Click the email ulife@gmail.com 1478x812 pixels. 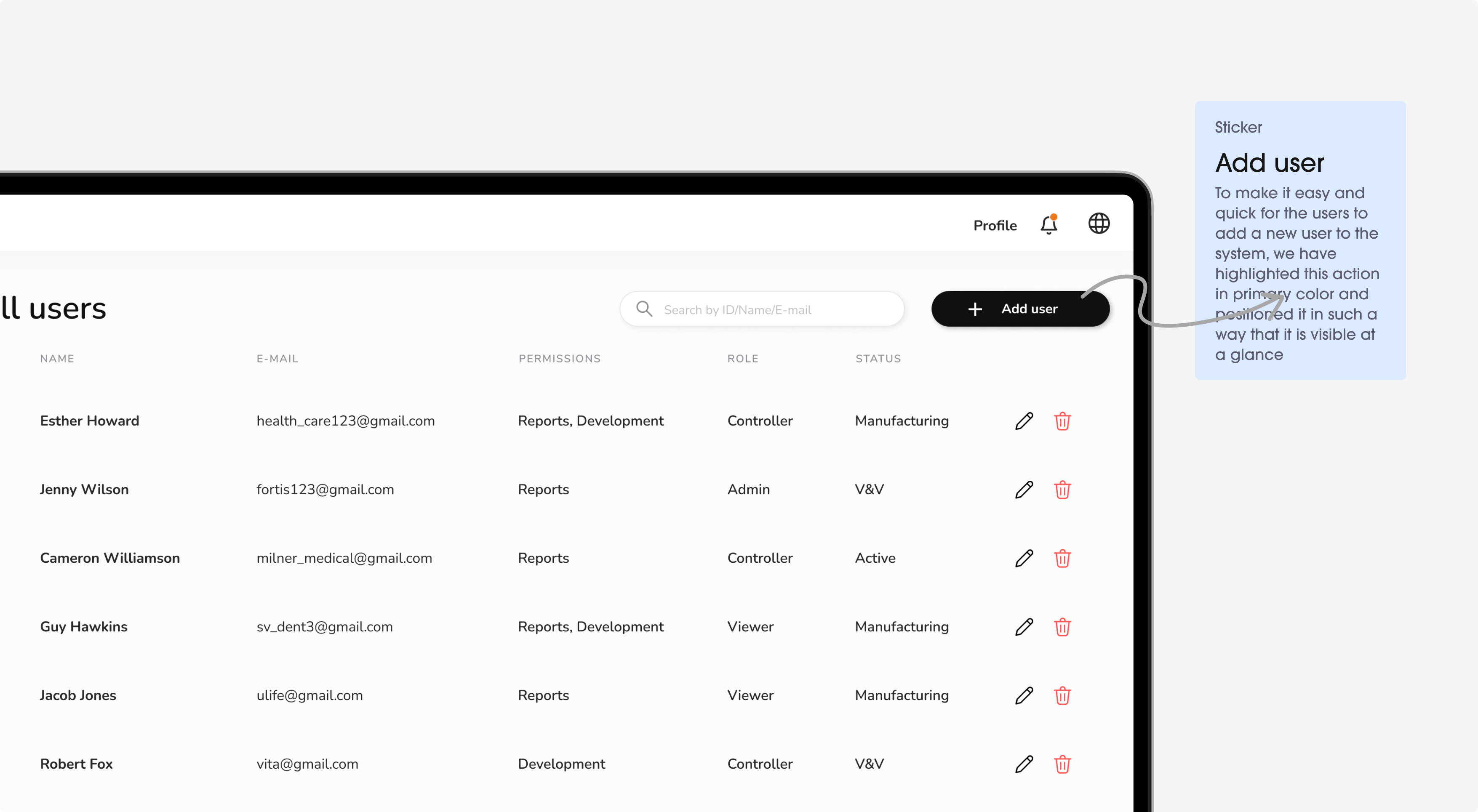point(309,695)
